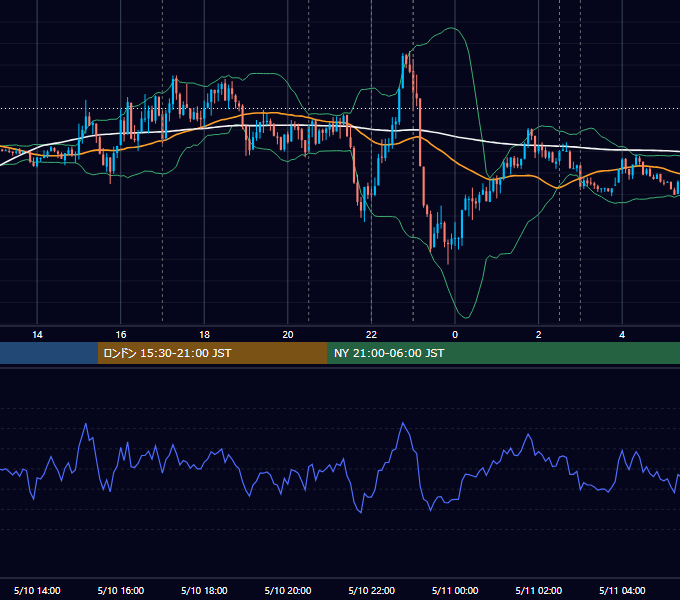
Task: Click the 18 hour label on upper axis
Action: pyautogui.click(x=204, y=335)
